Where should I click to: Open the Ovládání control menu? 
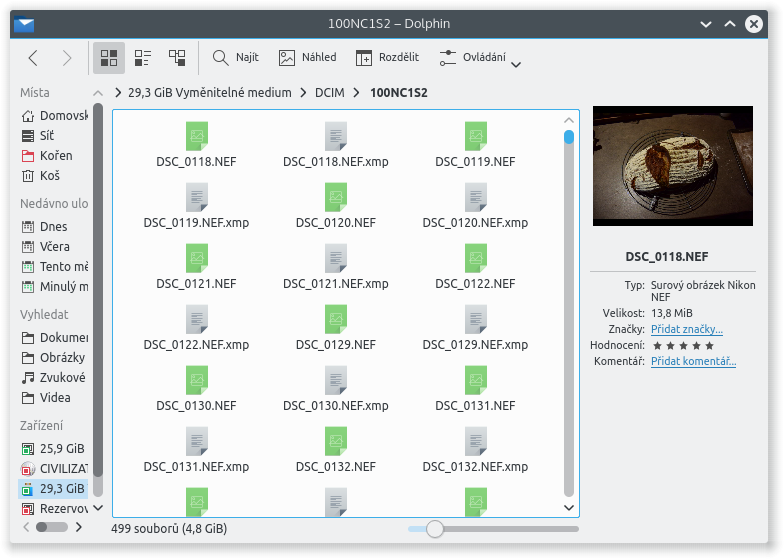(x=480, y=58)
